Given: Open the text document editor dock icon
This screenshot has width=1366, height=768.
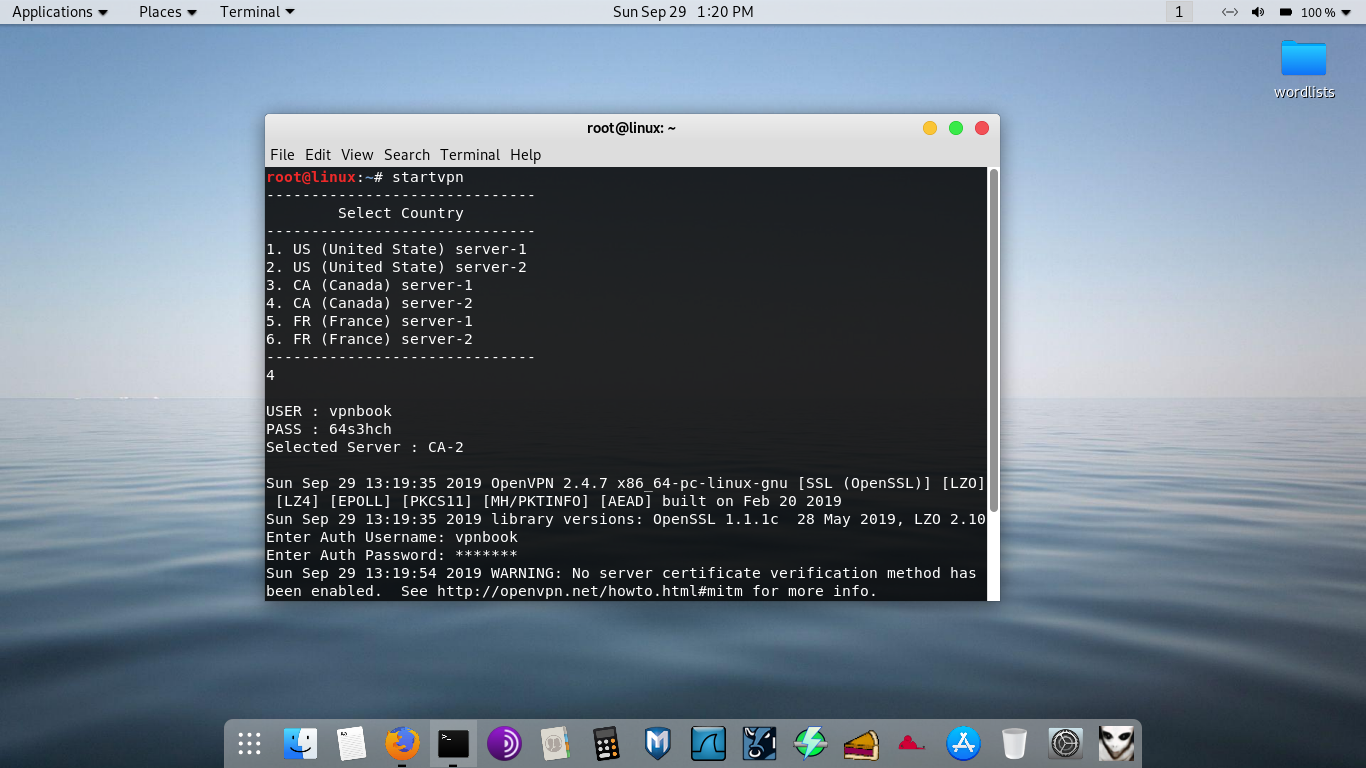Looking at the screenshot, I should (x=351, y=743).
